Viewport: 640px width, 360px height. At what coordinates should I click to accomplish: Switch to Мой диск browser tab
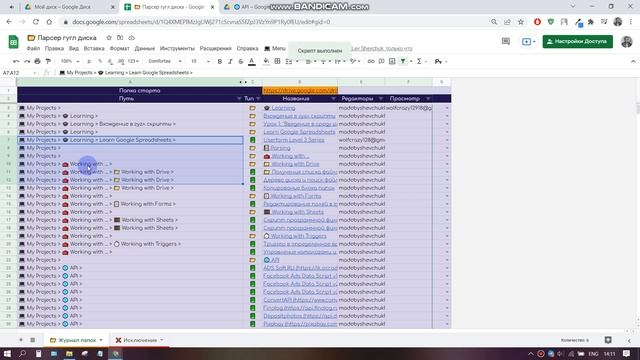[62, 7]
